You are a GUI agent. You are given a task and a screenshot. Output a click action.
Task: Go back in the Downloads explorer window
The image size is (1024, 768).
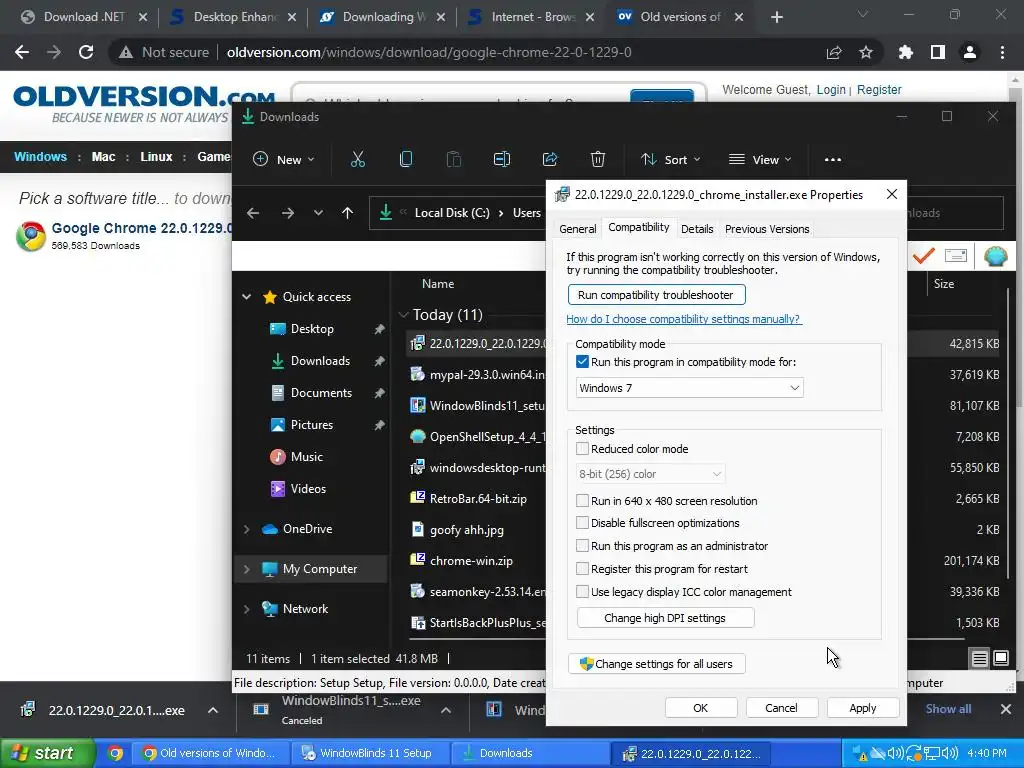click(x=253, y=213)
